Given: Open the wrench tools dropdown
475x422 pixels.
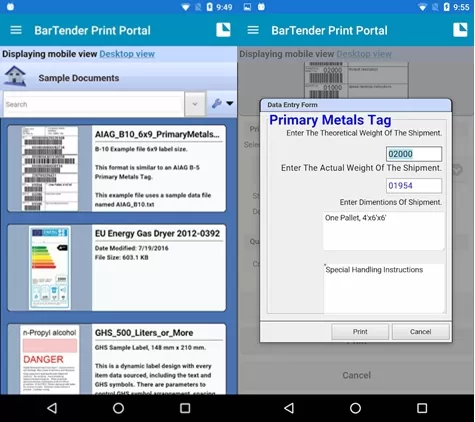Looking at the screenshot, I should point(222,104).
